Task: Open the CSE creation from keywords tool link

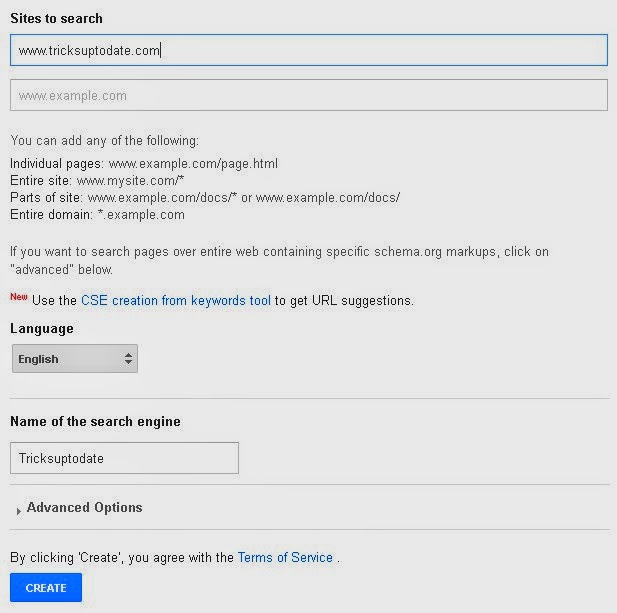Action: point(176,301)
